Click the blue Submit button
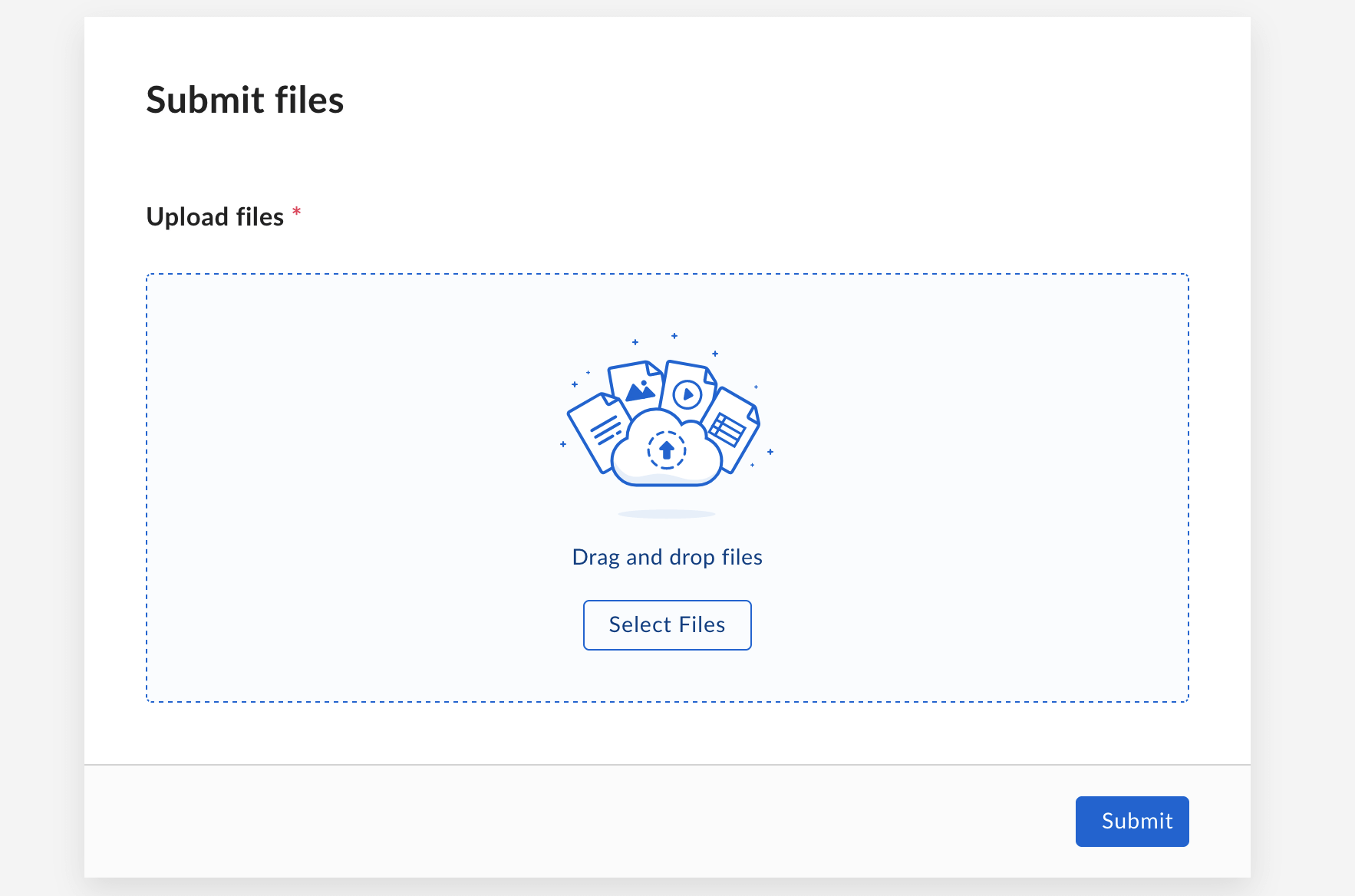The height and width of the screenshot is (896, 1355). coord(1132,821)
